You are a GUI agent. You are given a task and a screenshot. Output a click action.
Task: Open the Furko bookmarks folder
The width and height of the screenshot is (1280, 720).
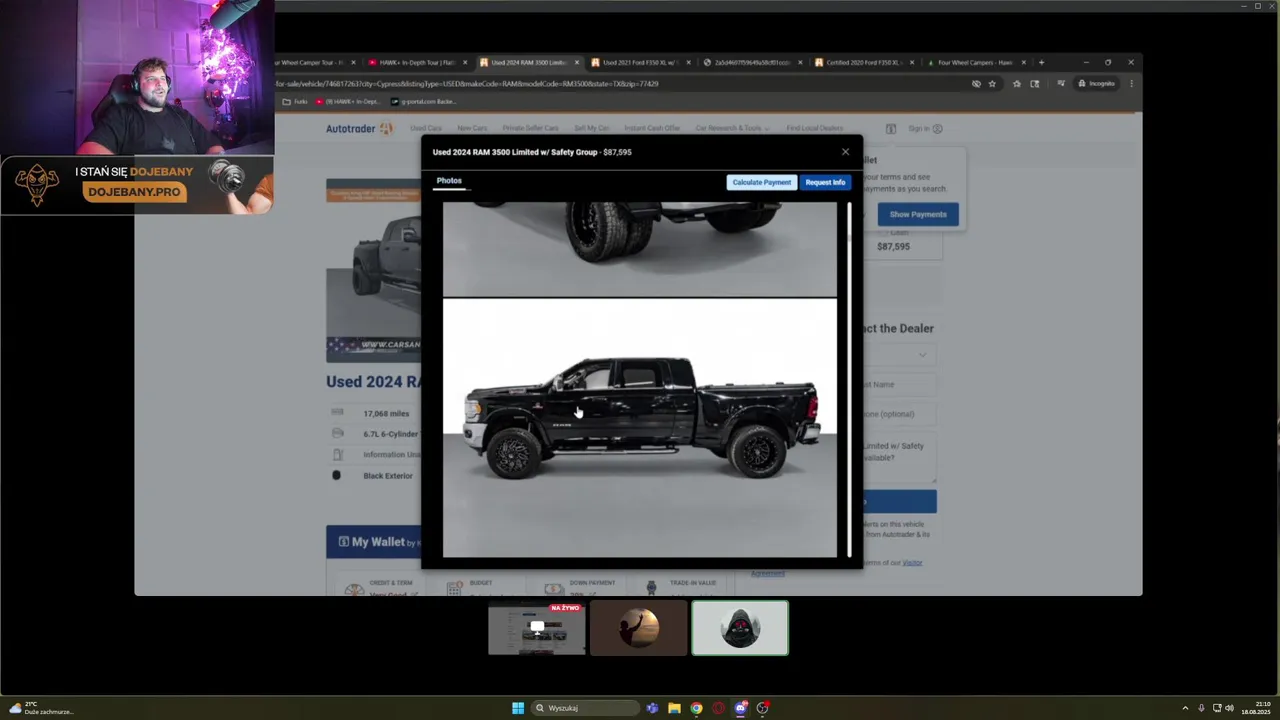(x=295, y=101)
